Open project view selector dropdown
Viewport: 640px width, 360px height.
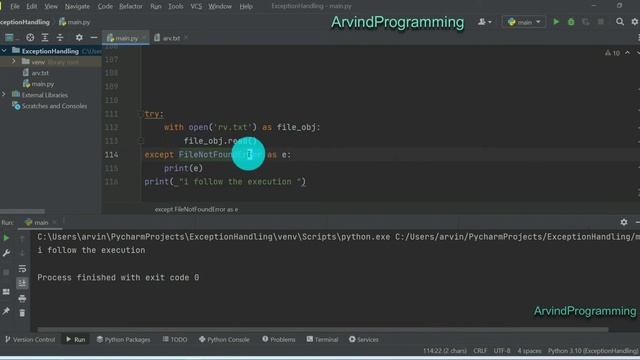[x=10, y=38]
